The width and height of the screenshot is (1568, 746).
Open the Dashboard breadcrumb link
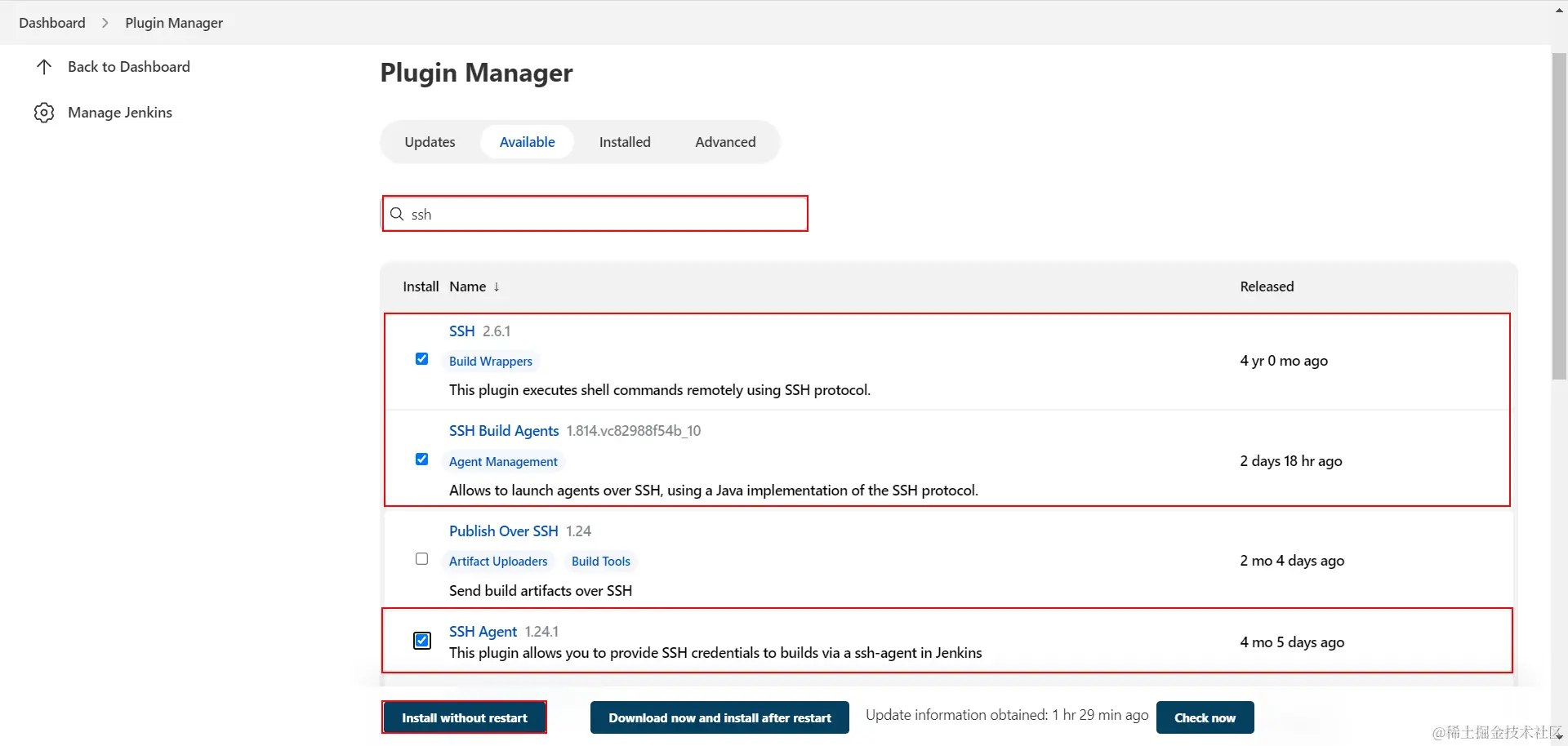52,23
